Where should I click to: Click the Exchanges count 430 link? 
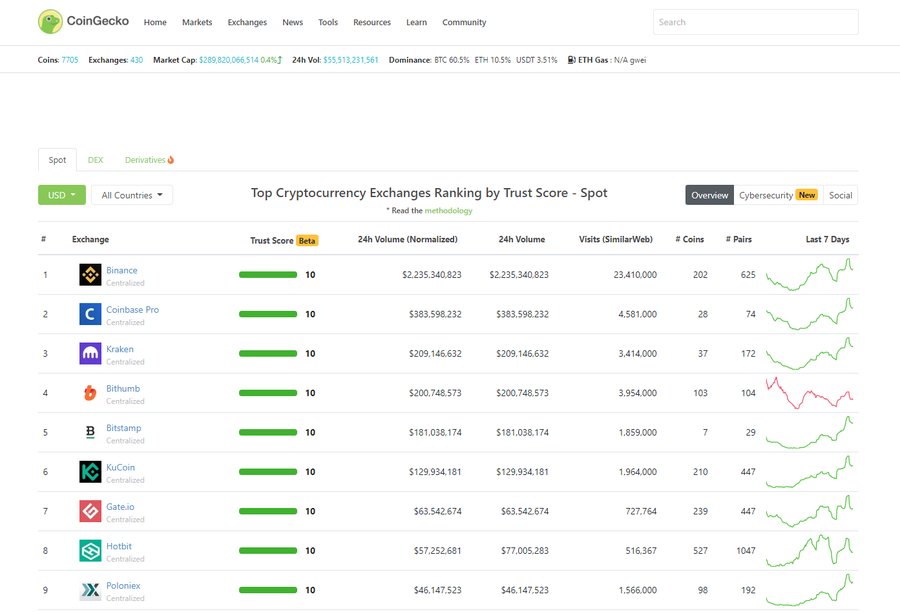[137, 60]
